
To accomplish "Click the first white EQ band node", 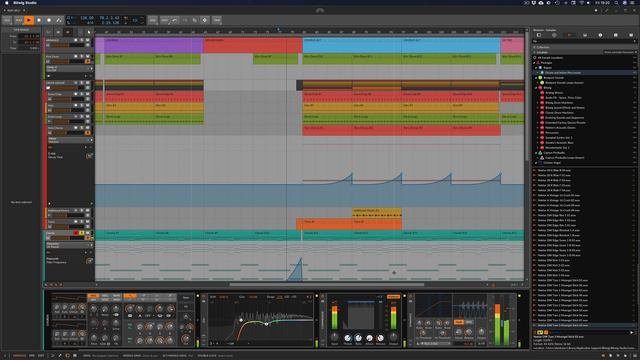I will click(x=241, y=320).
